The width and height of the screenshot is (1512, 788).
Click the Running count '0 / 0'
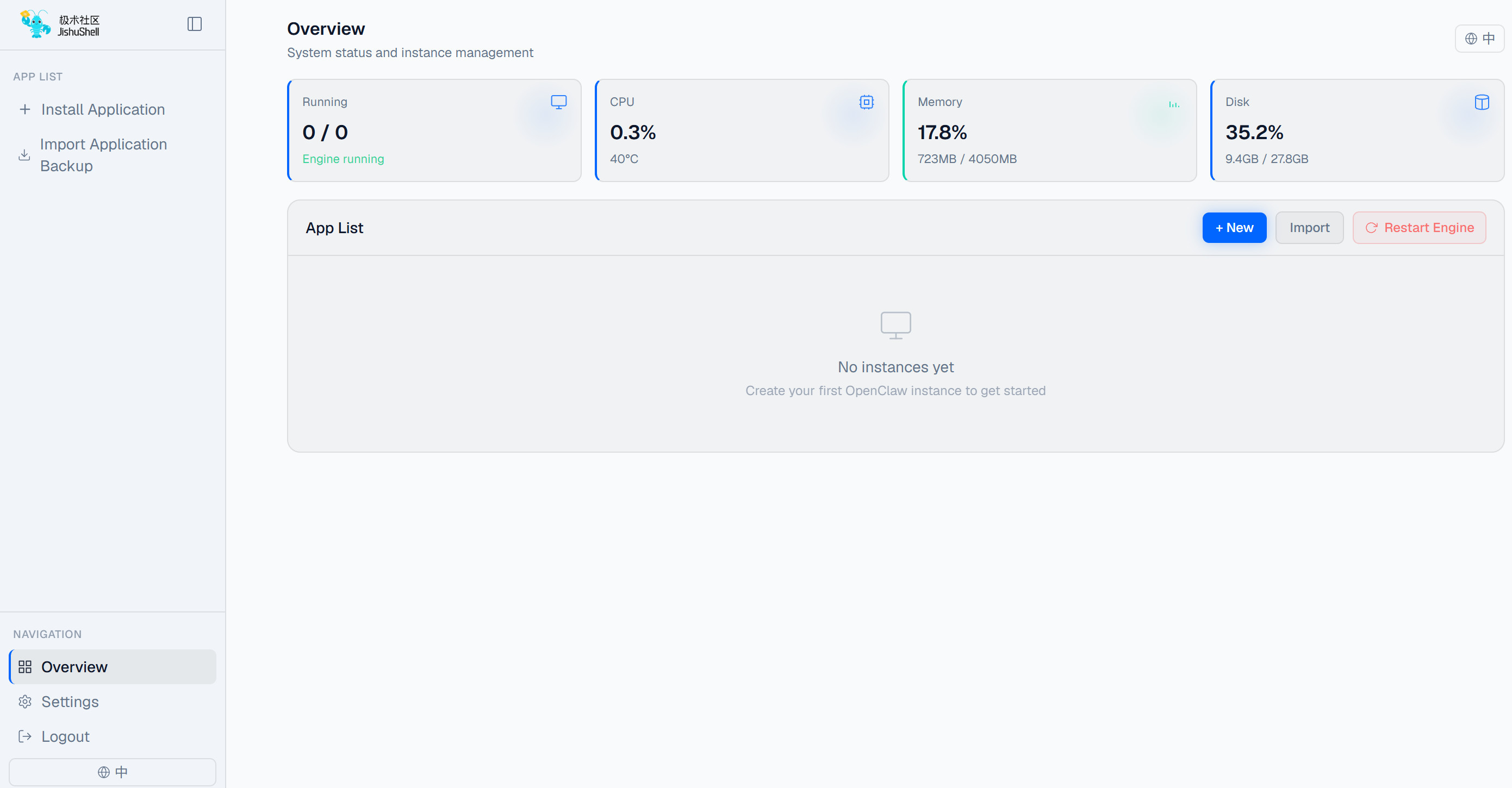click(x=325, y=132)
